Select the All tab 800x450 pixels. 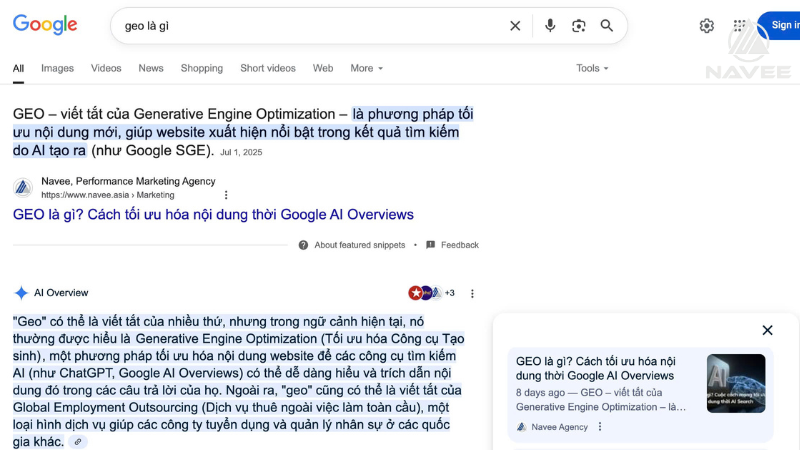pyautogui.click(x=18, y=68)
